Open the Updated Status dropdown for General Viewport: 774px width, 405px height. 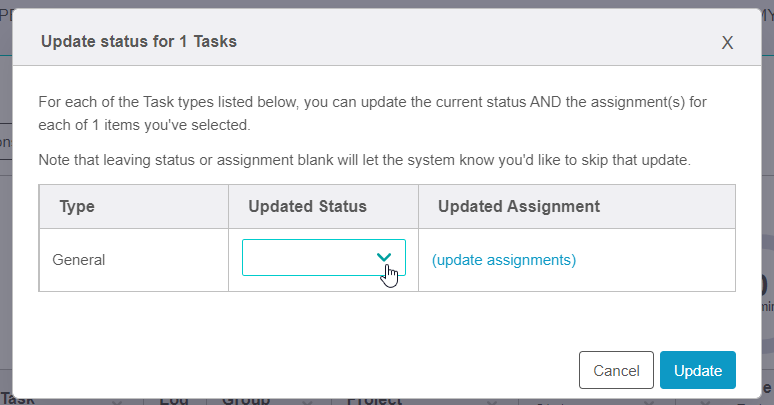[324, 257]
